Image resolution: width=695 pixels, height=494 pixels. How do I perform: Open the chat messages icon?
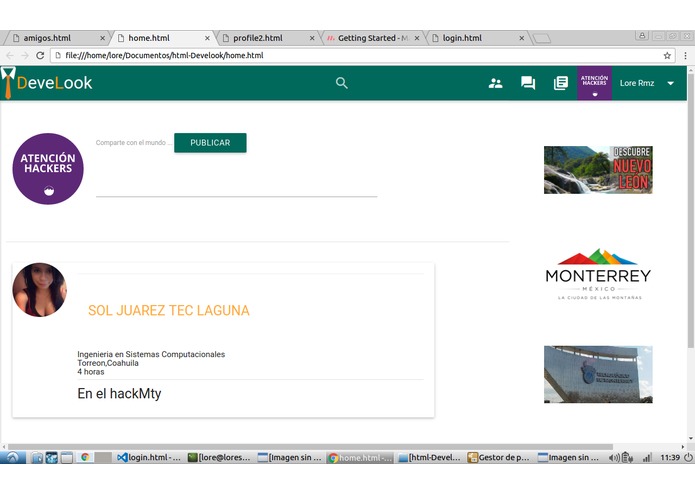[x=528, y=83]
